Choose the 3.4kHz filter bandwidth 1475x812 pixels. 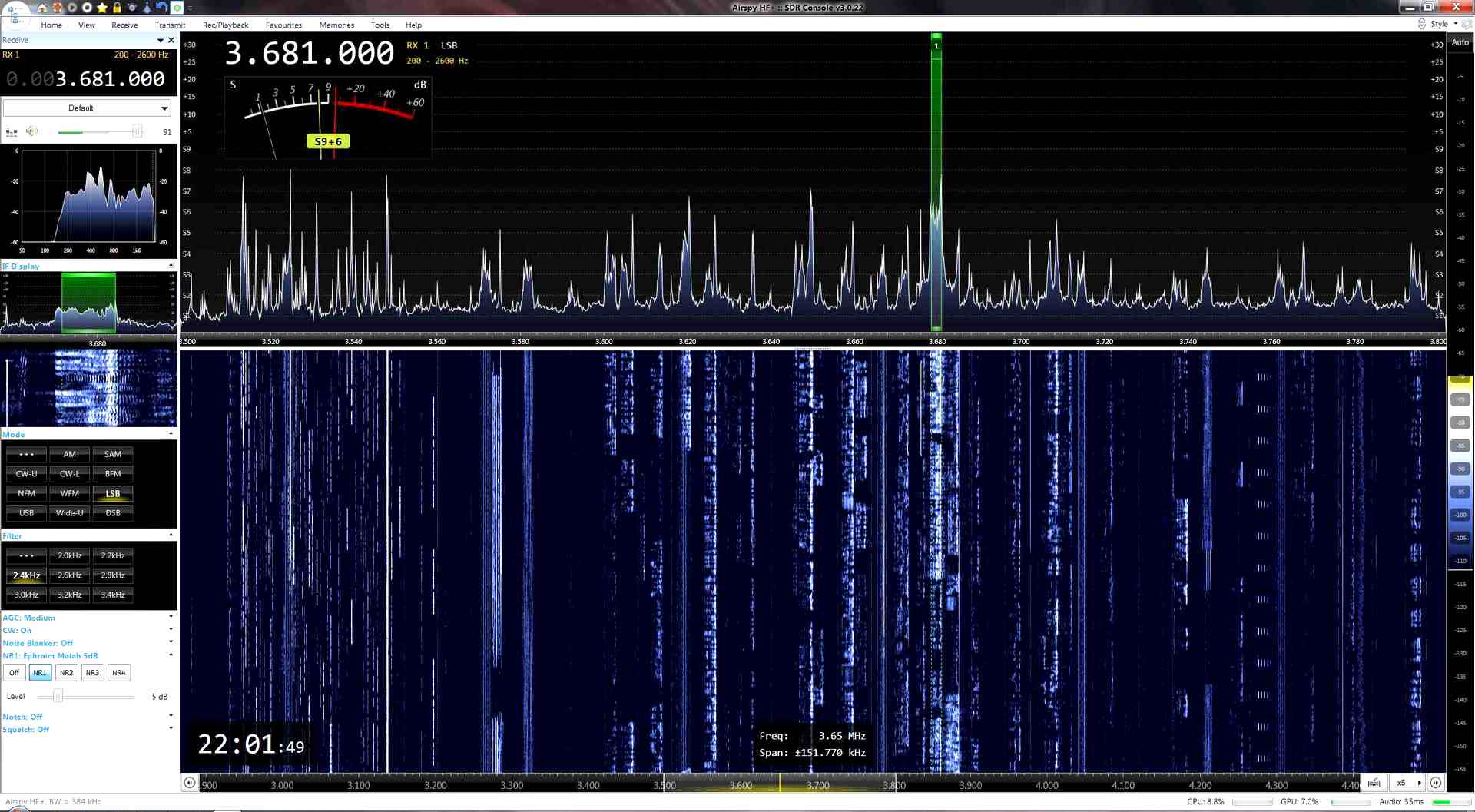[x=113, y=595]
